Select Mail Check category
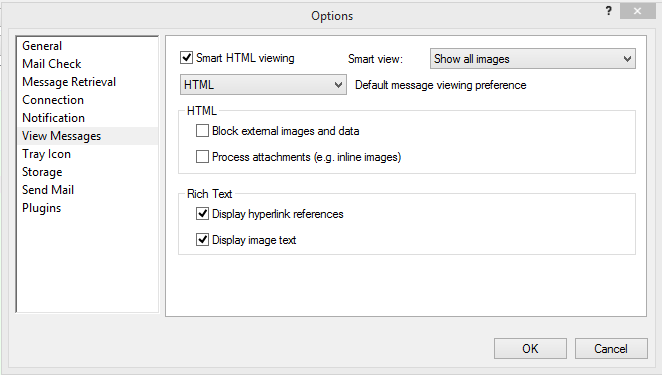This screenshot has width=662, height=375. pos(52,64)
